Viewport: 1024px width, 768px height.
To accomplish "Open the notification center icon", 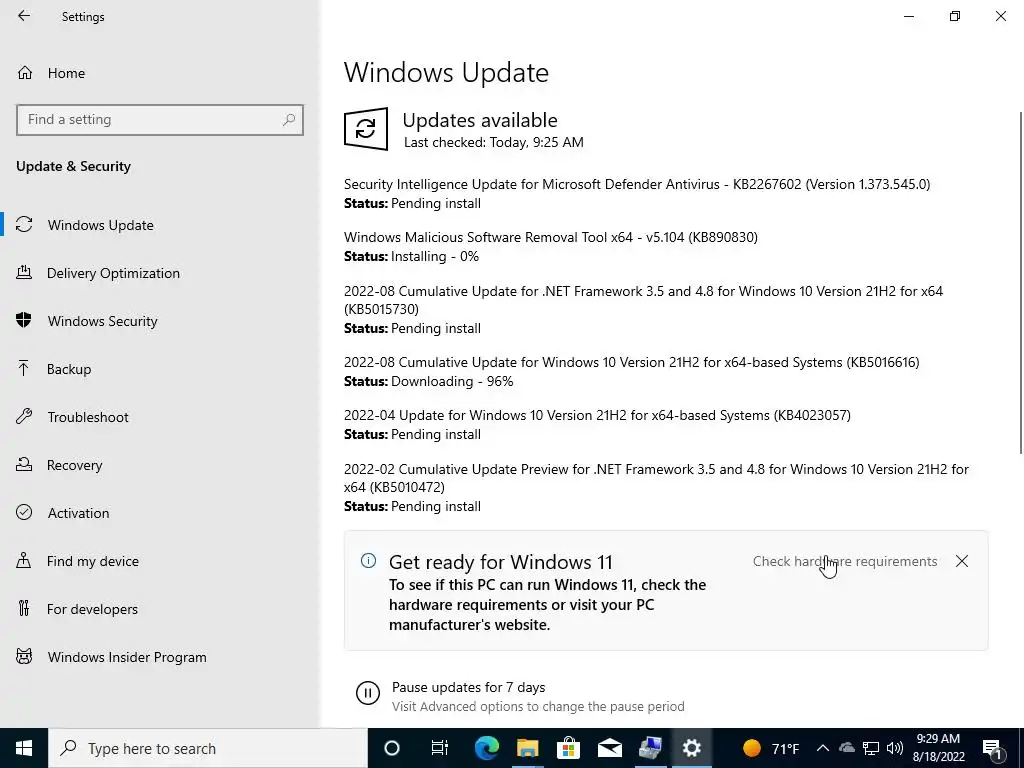I will [x=992, y=748].
